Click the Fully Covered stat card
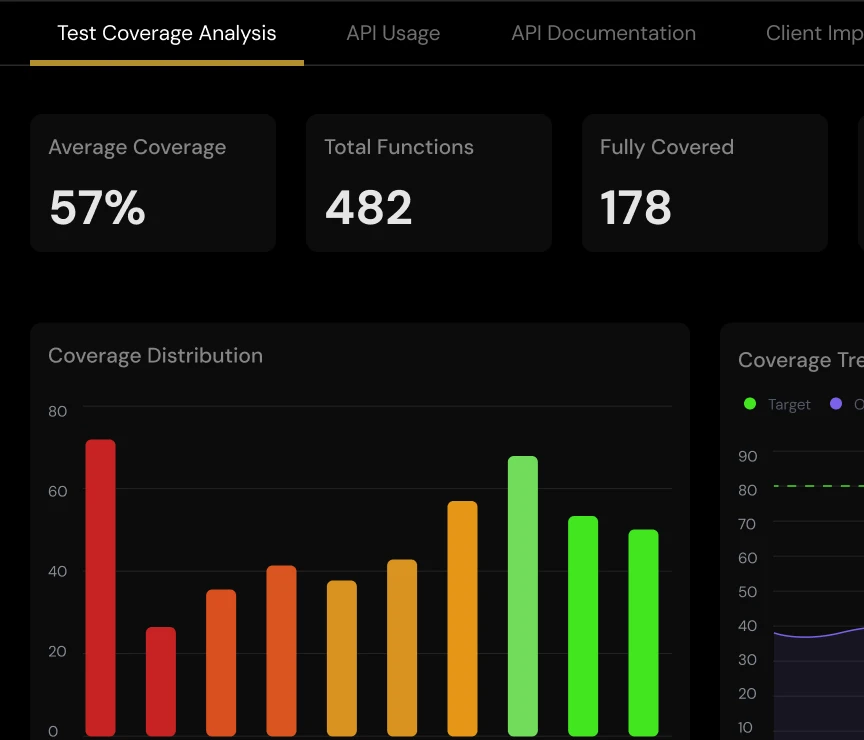 (704, 182)
